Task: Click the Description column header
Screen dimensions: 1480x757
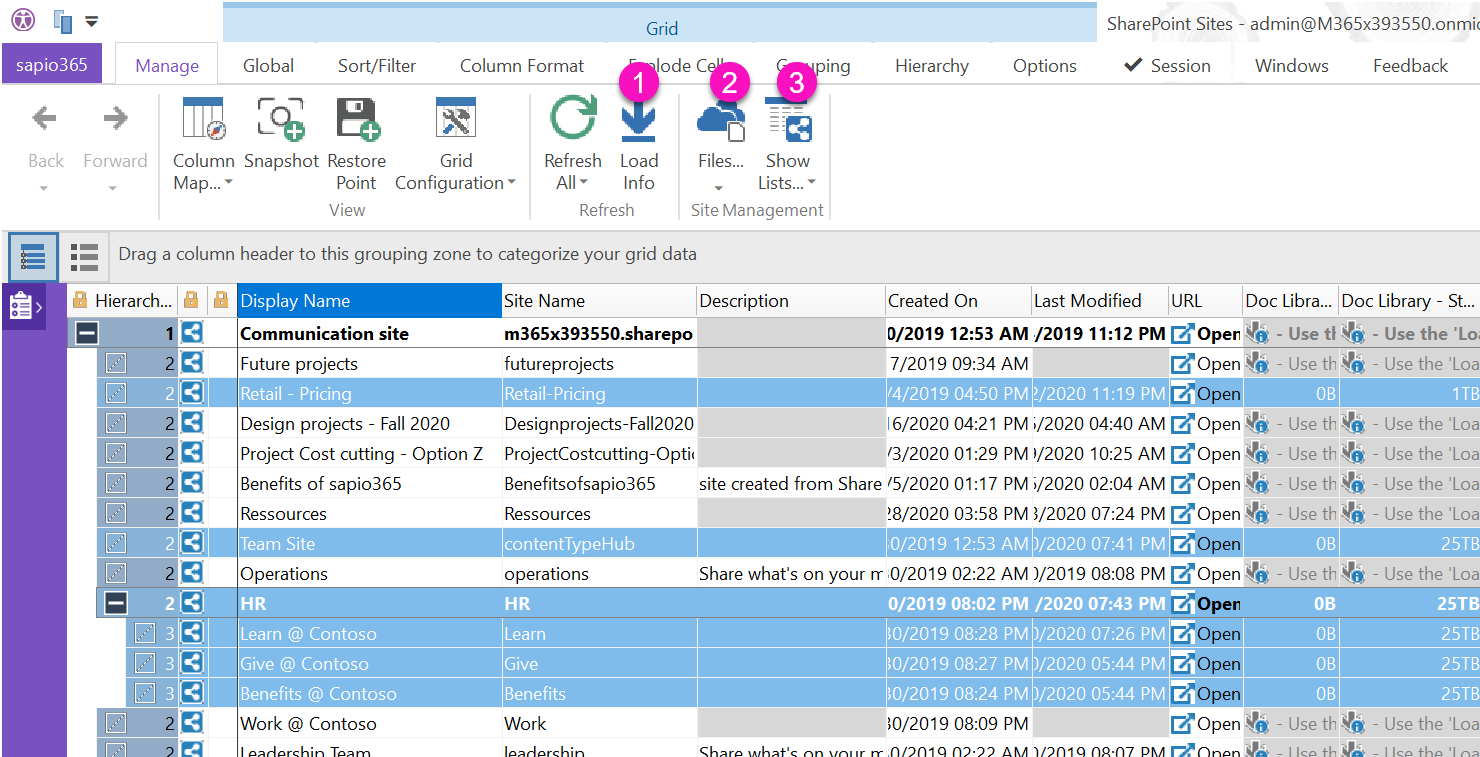Action: tap(791, 300)
